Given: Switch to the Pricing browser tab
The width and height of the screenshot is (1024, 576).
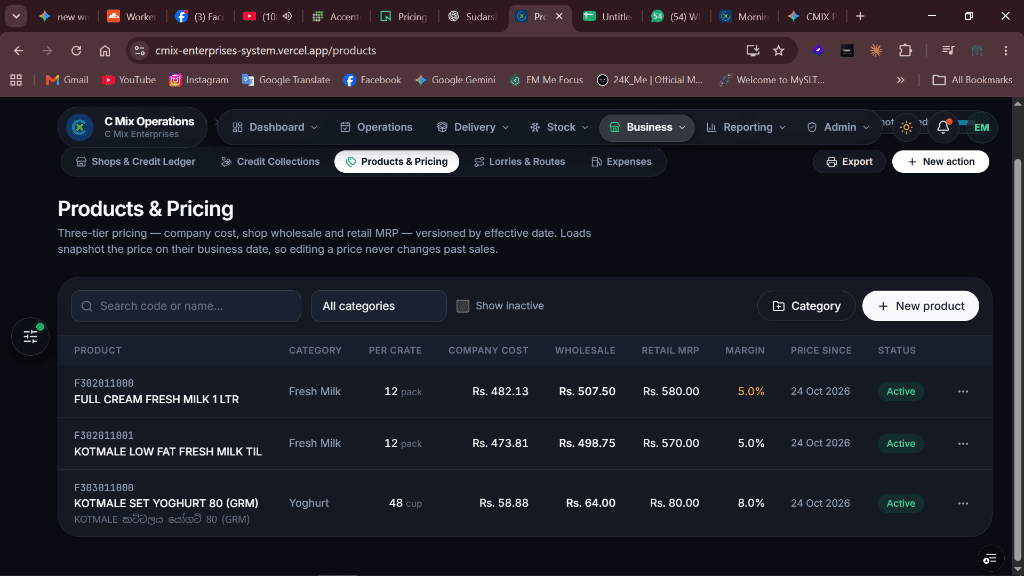Looking at the screenshot, I should 405,16.
